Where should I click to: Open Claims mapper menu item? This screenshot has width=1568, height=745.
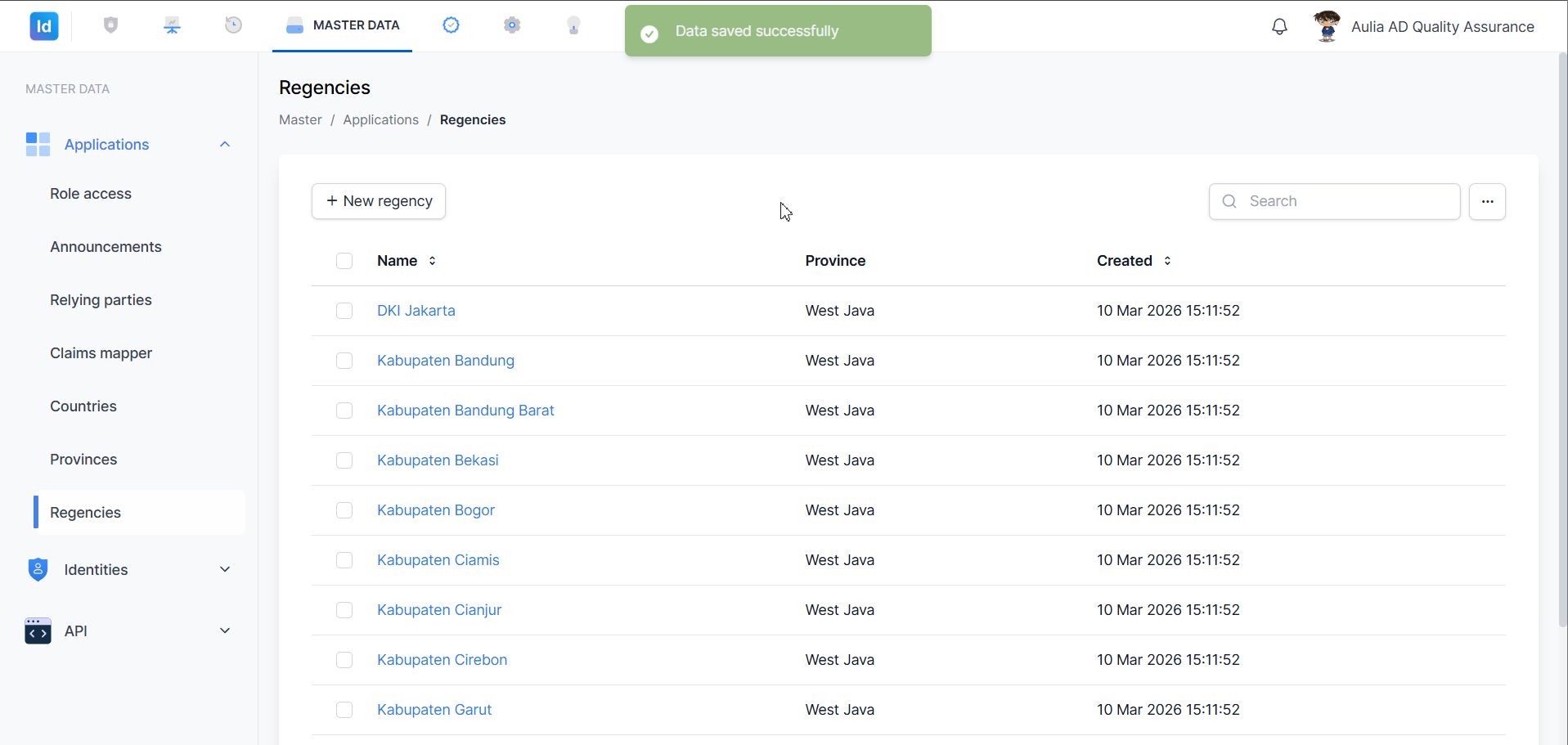[101, 353]
